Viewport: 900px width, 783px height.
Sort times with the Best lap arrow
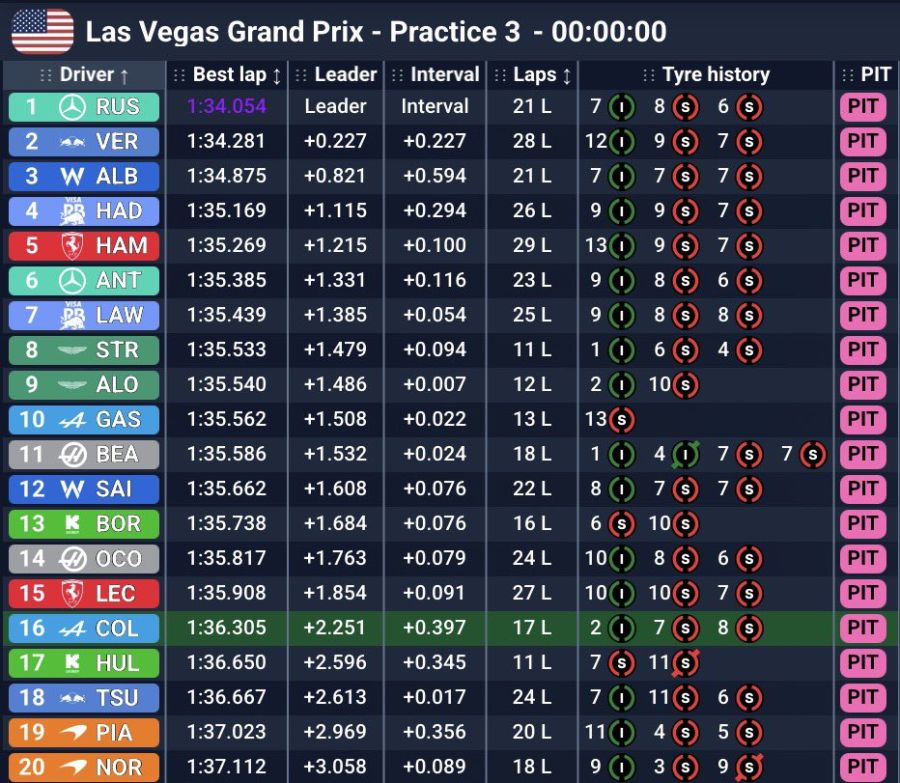click(279, 74)
